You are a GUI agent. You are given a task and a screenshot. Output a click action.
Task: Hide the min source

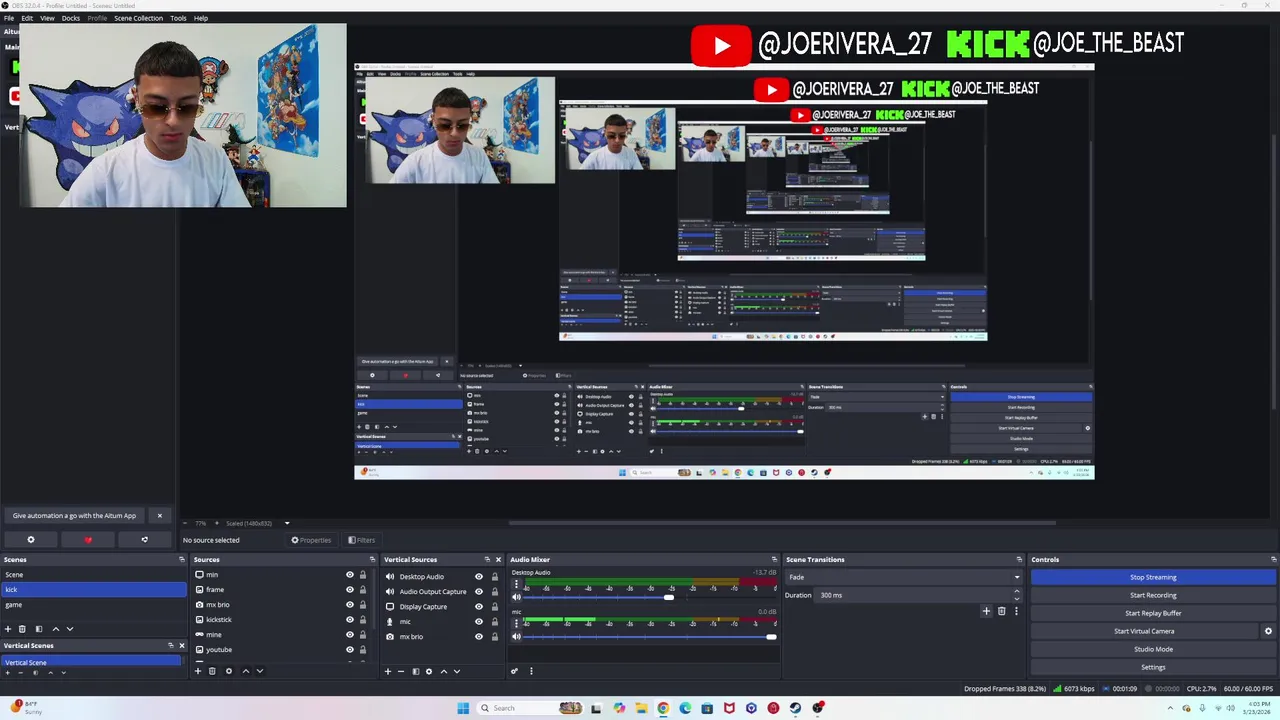click(x=350, y=575)
